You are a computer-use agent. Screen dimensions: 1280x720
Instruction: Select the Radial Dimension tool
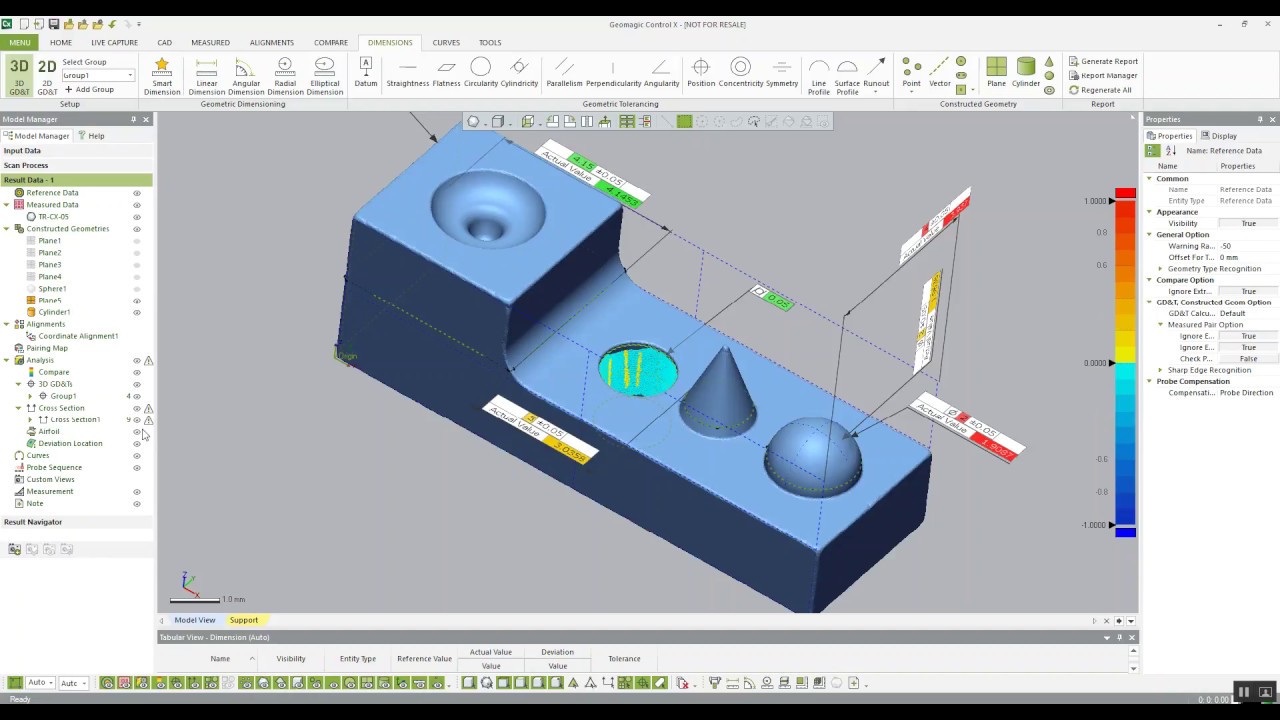click(x=285, y=76)
